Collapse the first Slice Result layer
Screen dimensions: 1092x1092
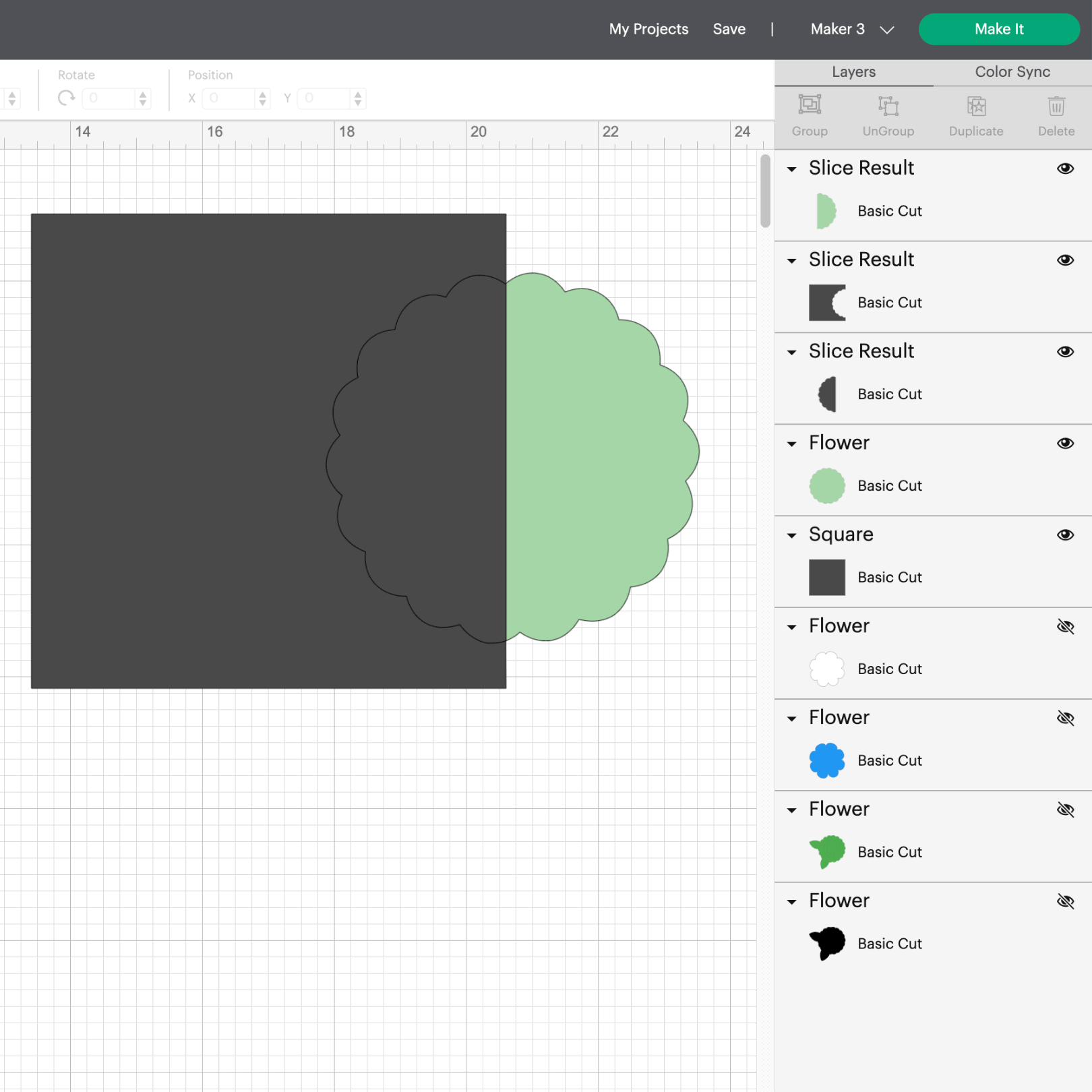point(792,169)
